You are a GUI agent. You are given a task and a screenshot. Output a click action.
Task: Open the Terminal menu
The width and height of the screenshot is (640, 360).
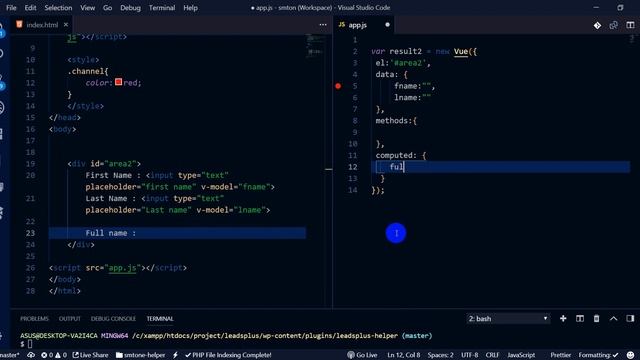[x=162, y=8]
